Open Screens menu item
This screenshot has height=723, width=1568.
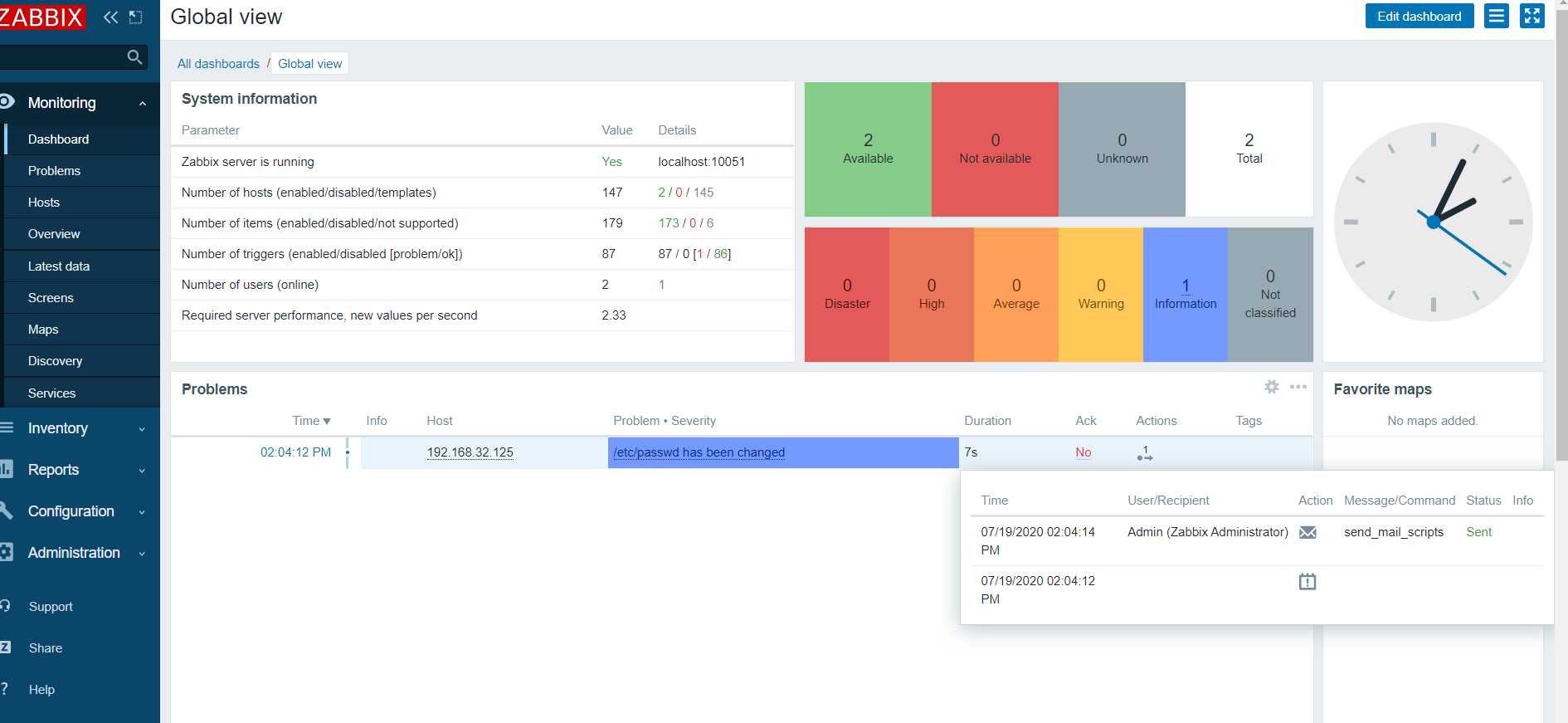[x=82, y=298]
